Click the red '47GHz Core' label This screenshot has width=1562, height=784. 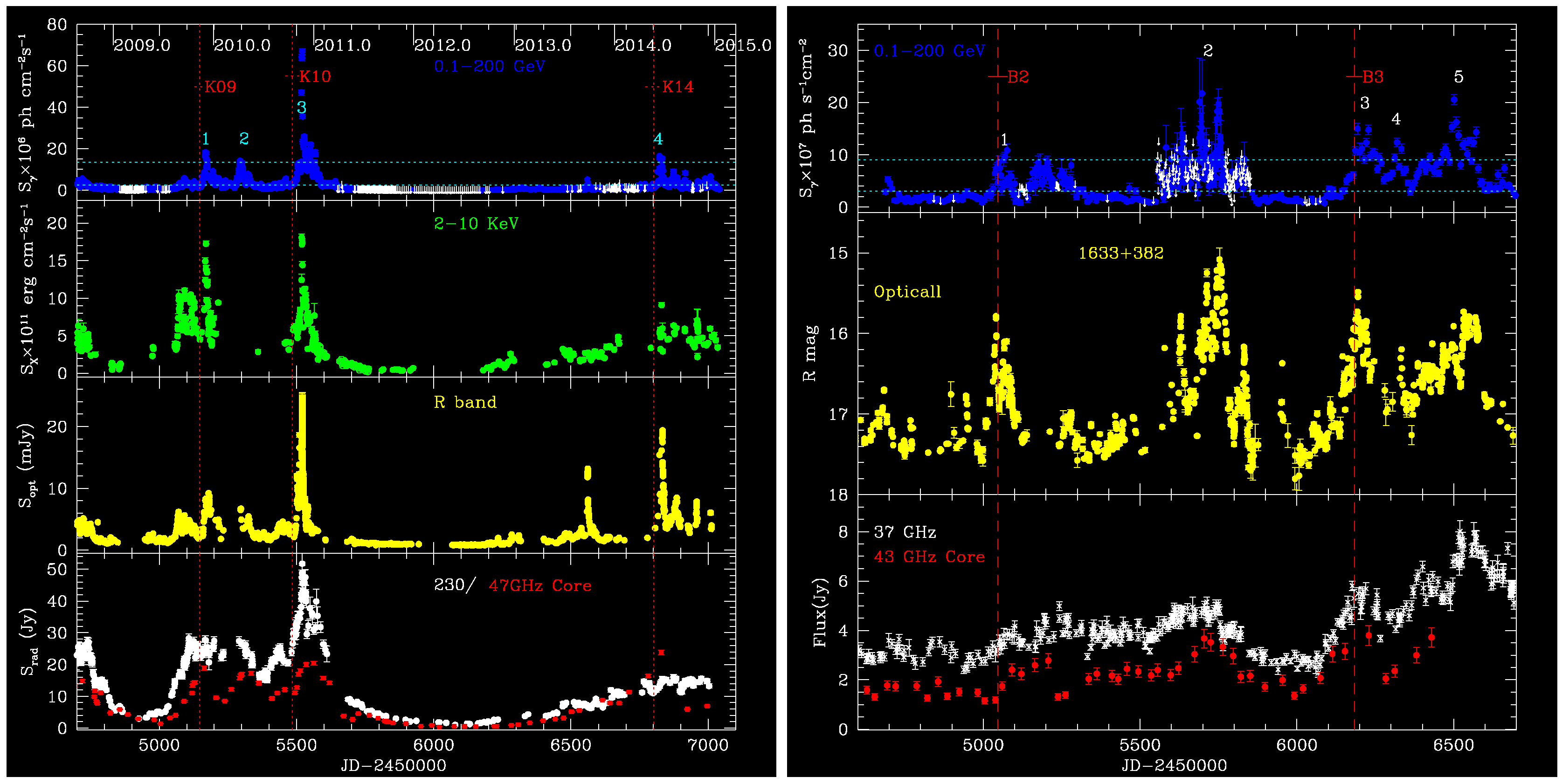539,586
